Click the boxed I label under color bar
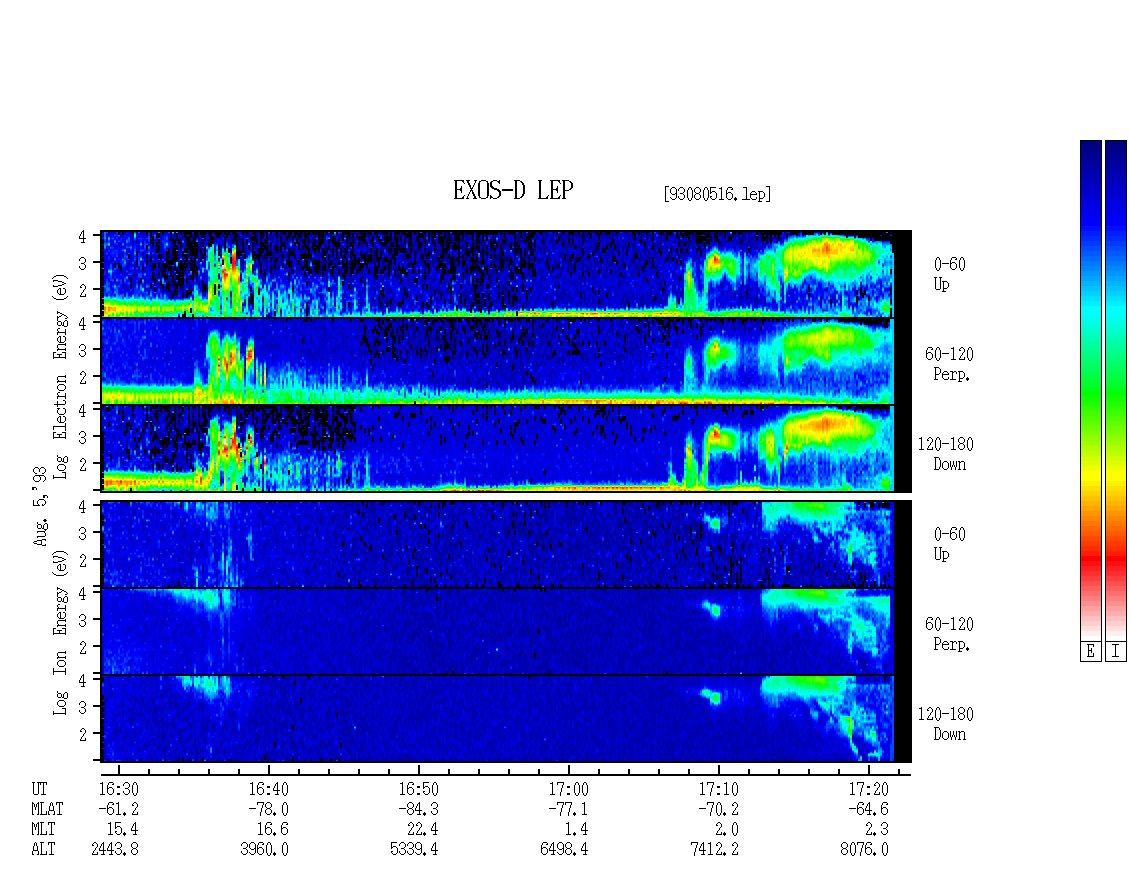1130x875 pixels. [x=1116, y=652]
